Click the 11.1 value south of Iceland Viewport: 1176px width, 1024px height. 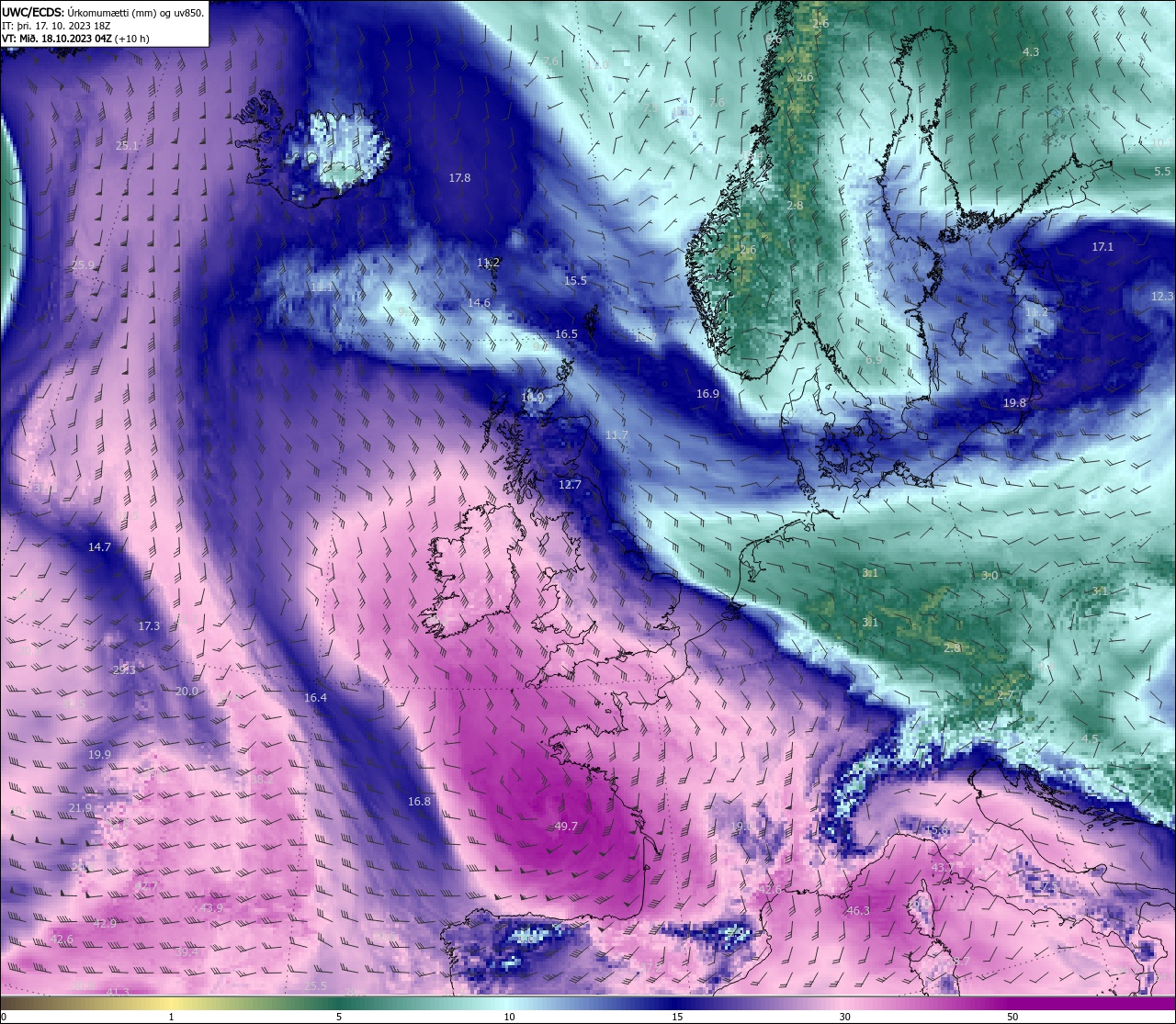pyautogui.click(x=322, y=287)
